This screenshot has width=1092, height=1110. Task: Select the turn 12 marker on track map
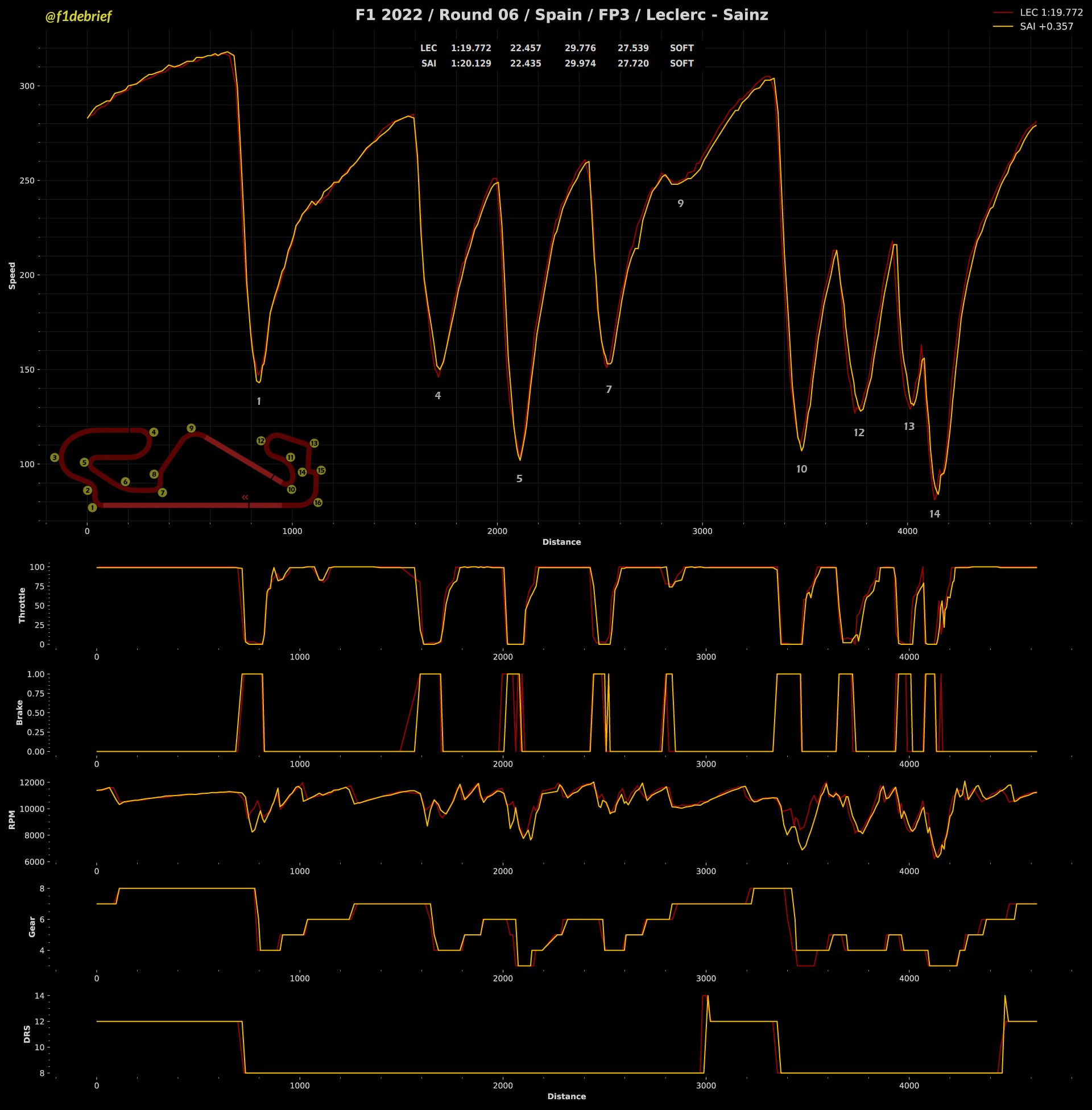coord(261,441)
